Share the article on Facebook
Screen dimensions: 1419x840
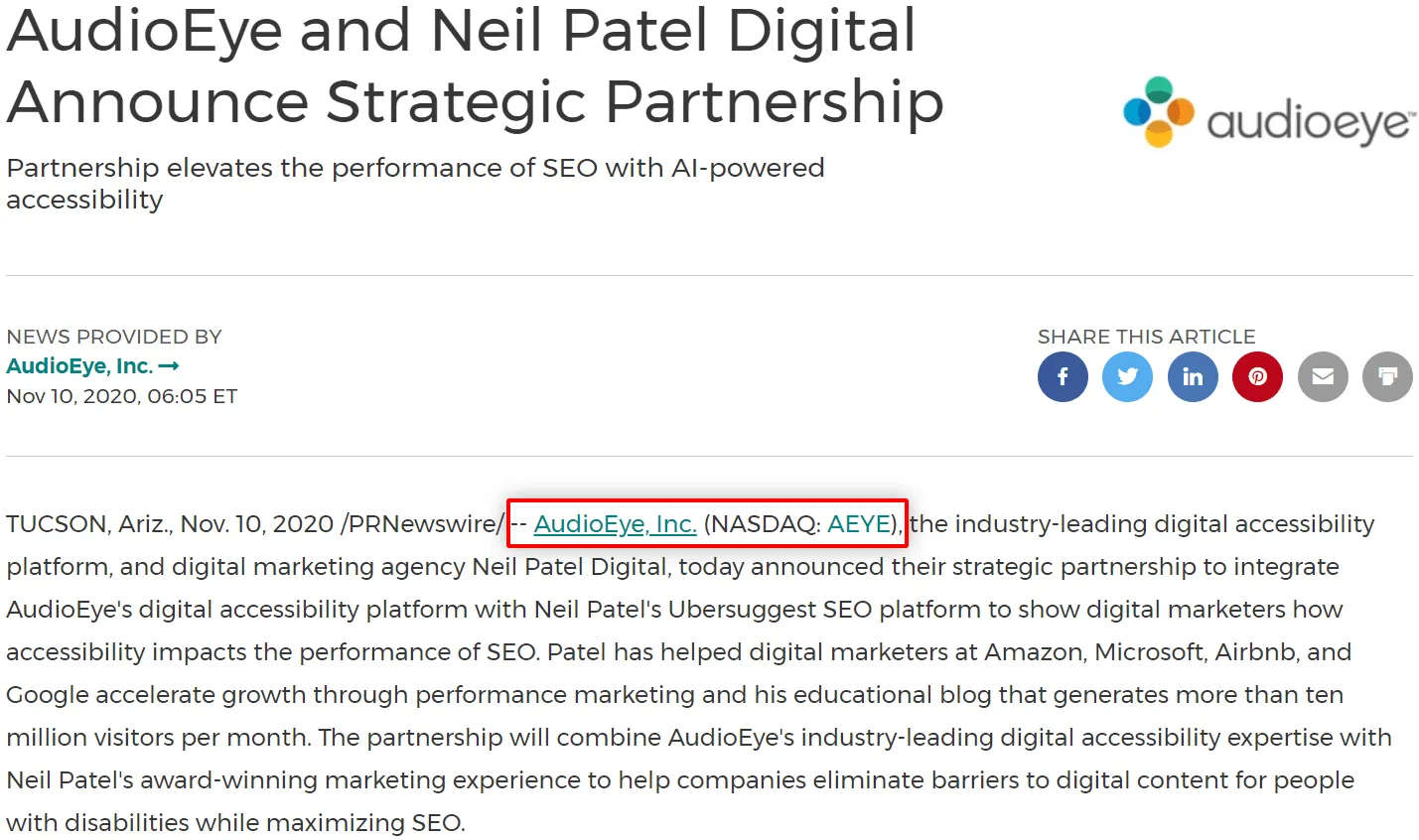tap(1063, 377)
